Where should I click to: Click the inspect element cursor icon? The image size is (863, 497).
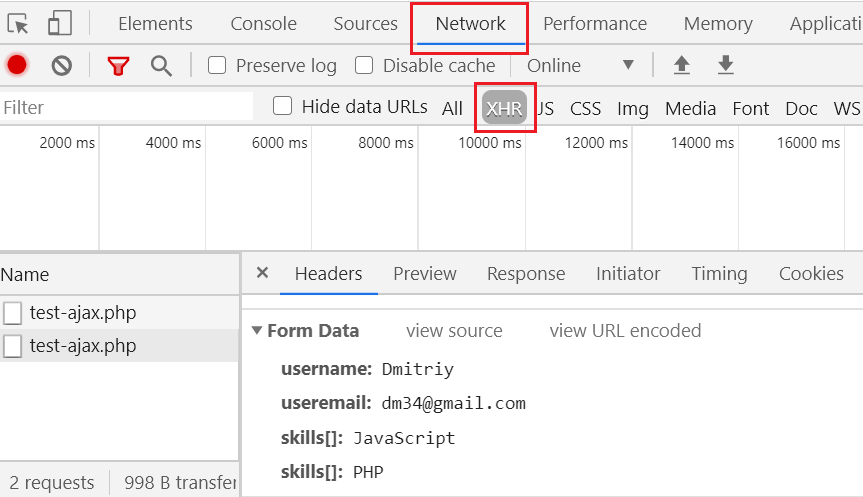[17, 24]
